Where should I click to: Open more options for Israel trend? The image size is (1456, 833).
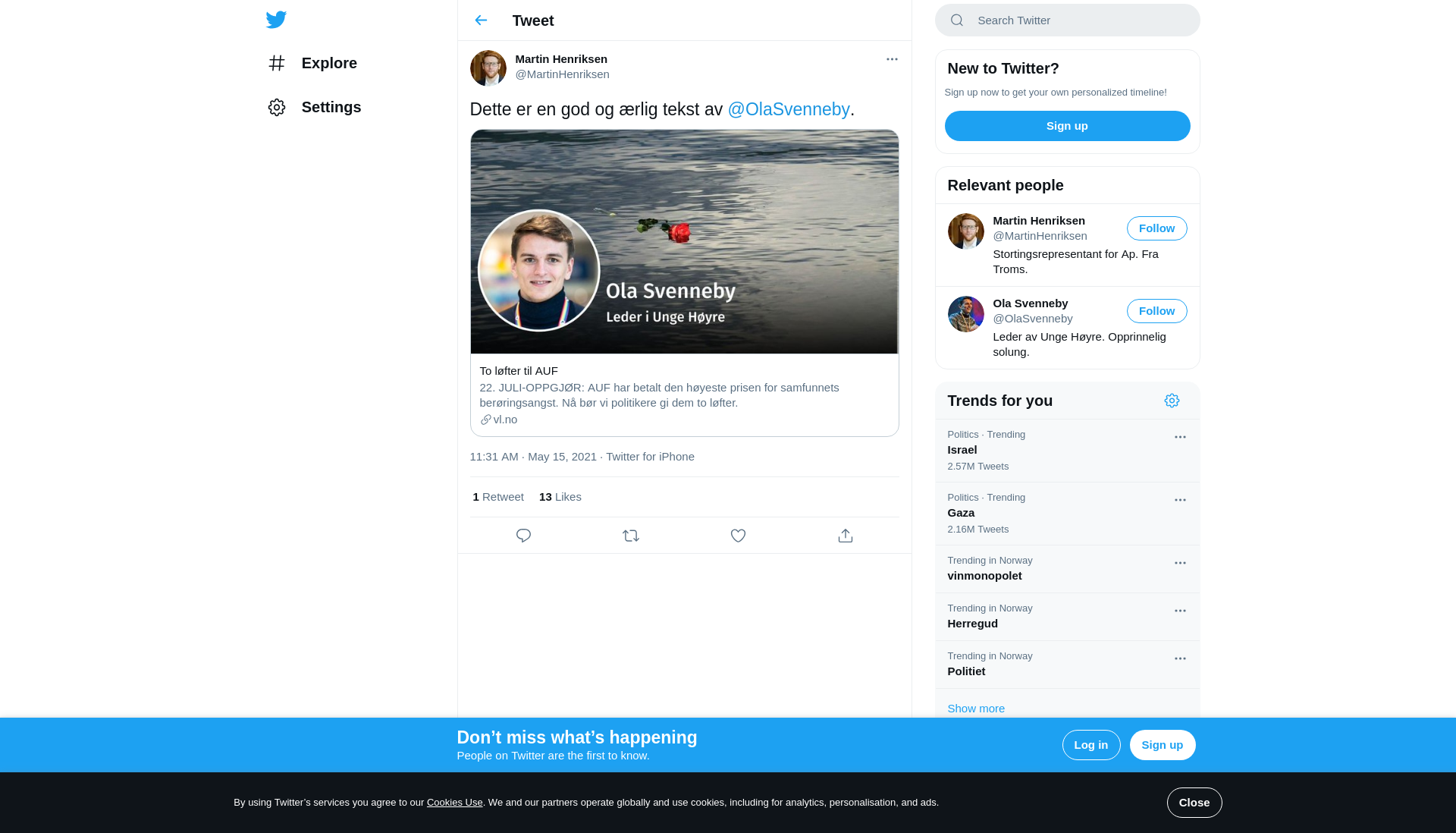1180,437
